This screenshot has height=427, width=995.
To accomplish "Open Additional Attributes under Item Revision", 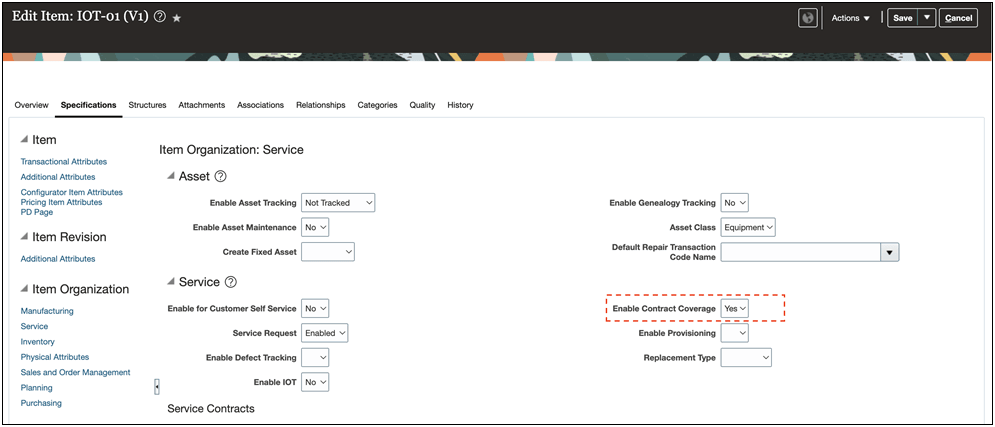I will click(58, 259).
